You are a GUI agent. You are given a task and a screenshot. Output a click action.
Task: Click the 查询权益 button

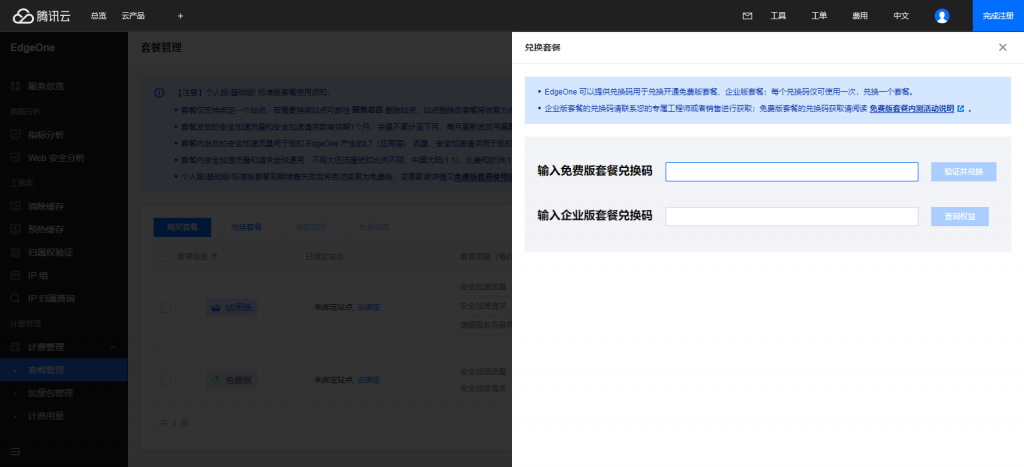pyautogui.click(x=959, y=216)
